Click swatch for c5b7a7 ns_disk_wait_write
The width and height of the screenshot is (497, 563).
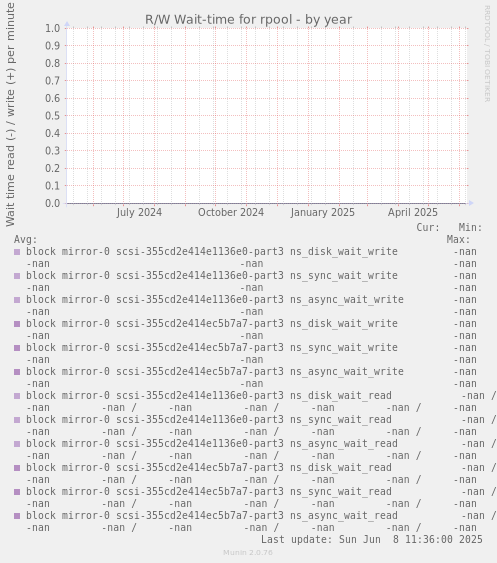[x=17, y=324]
